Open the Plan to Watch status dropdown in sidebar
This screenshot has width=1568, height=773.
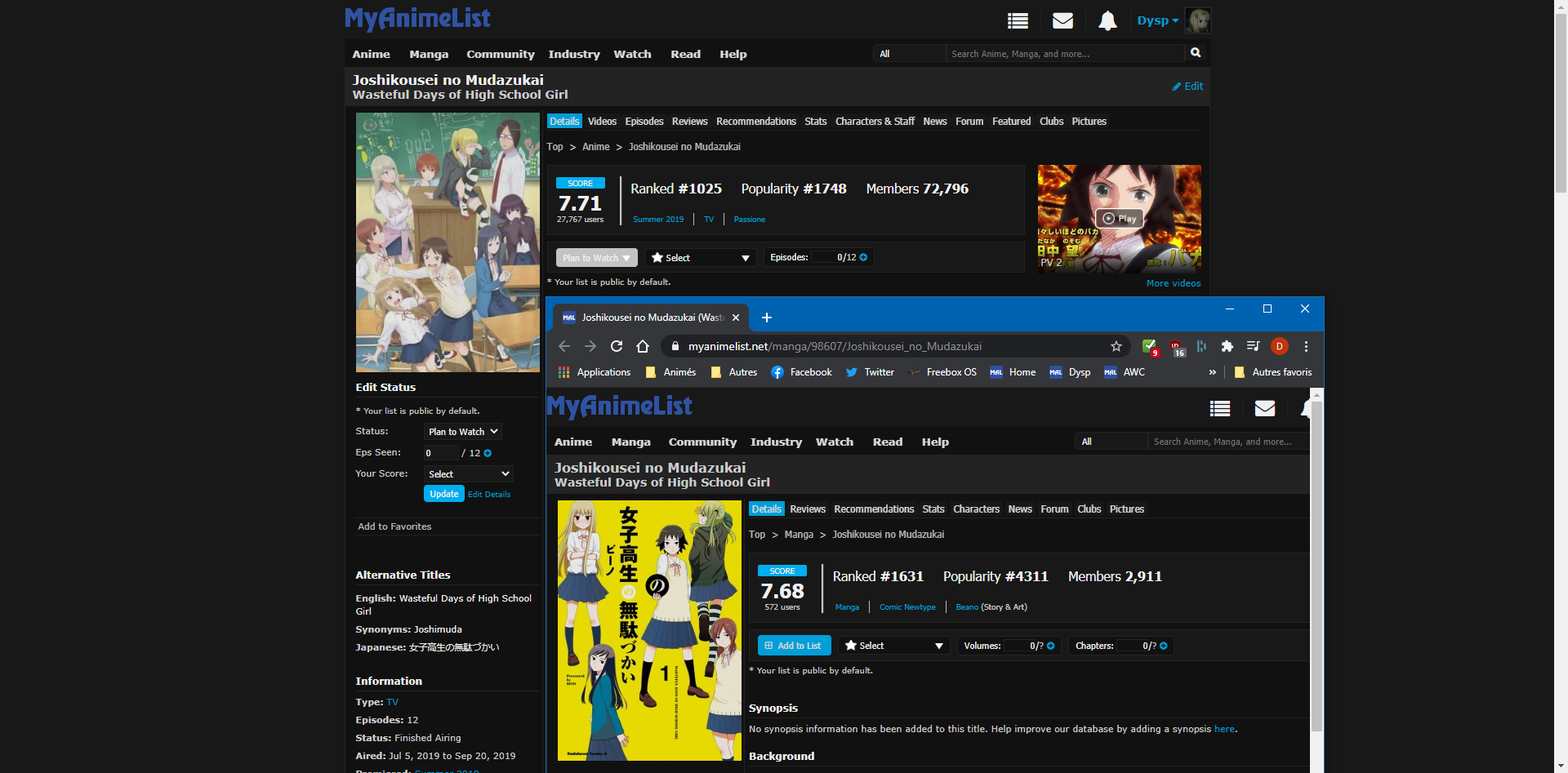click(462, 432)
